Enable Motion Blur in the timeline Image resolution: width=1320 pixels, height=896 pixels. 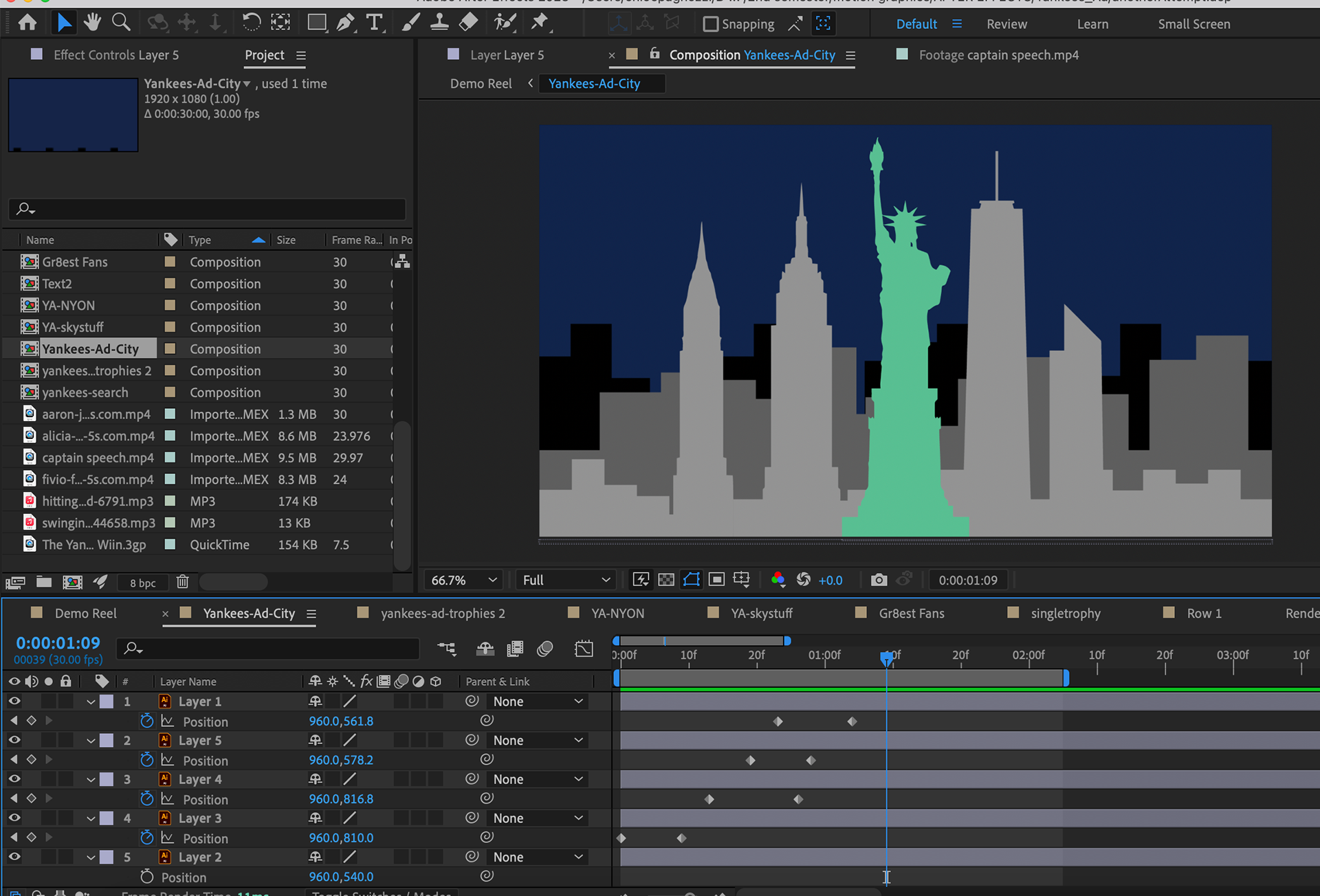tap(545, 648)
